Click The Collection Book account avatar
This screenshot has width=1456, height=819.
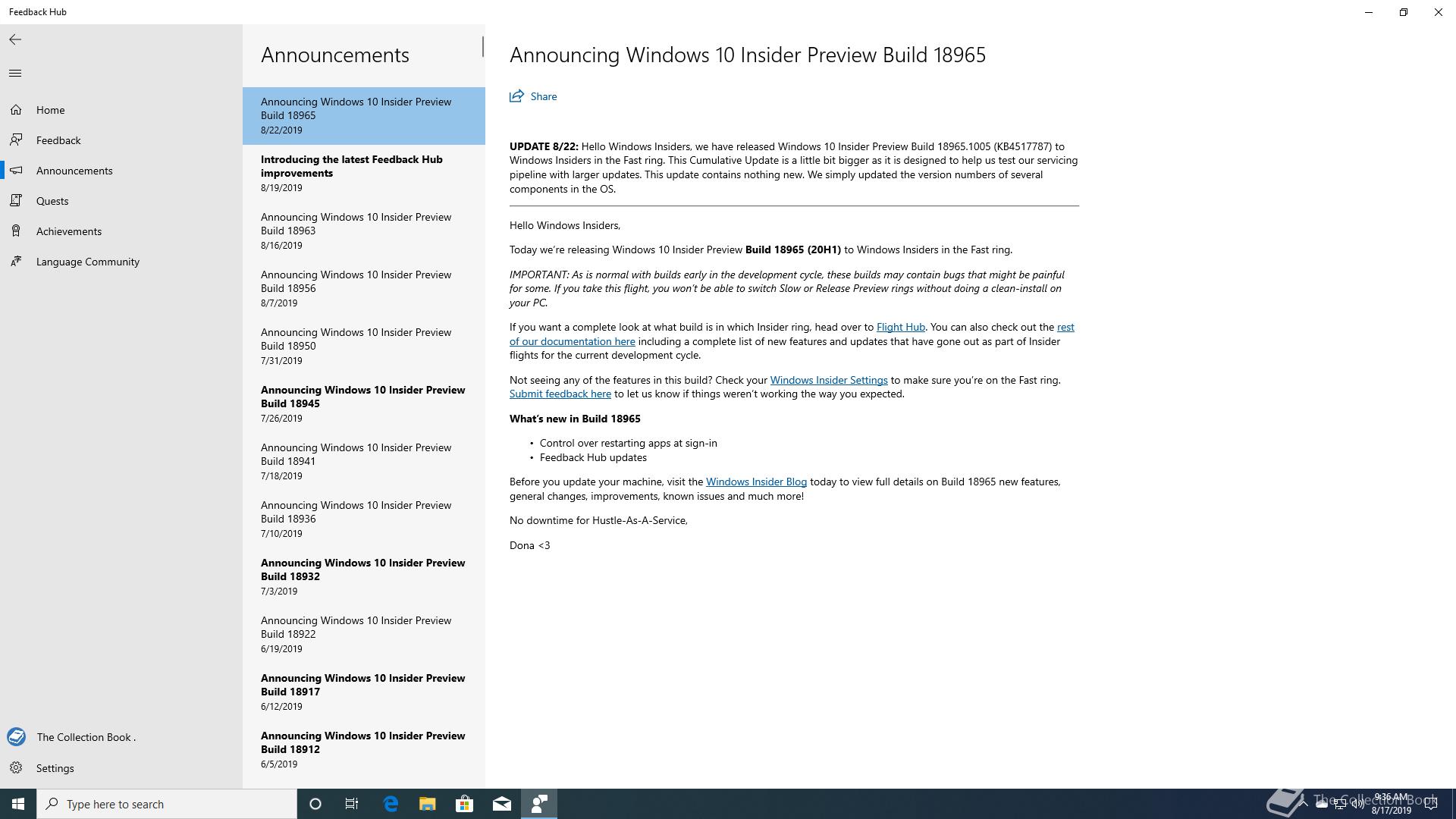tap(16, 737)
